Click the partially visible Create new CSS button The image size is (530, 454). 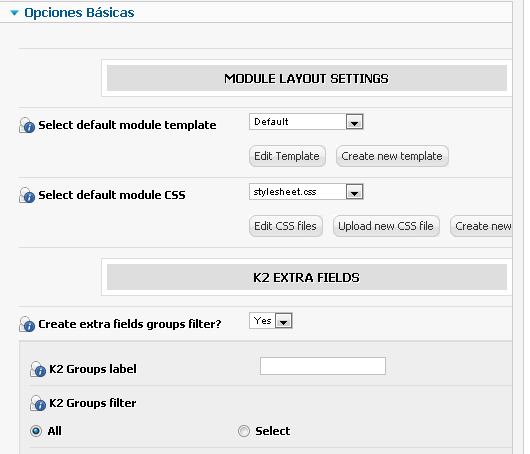coord(481,226)
